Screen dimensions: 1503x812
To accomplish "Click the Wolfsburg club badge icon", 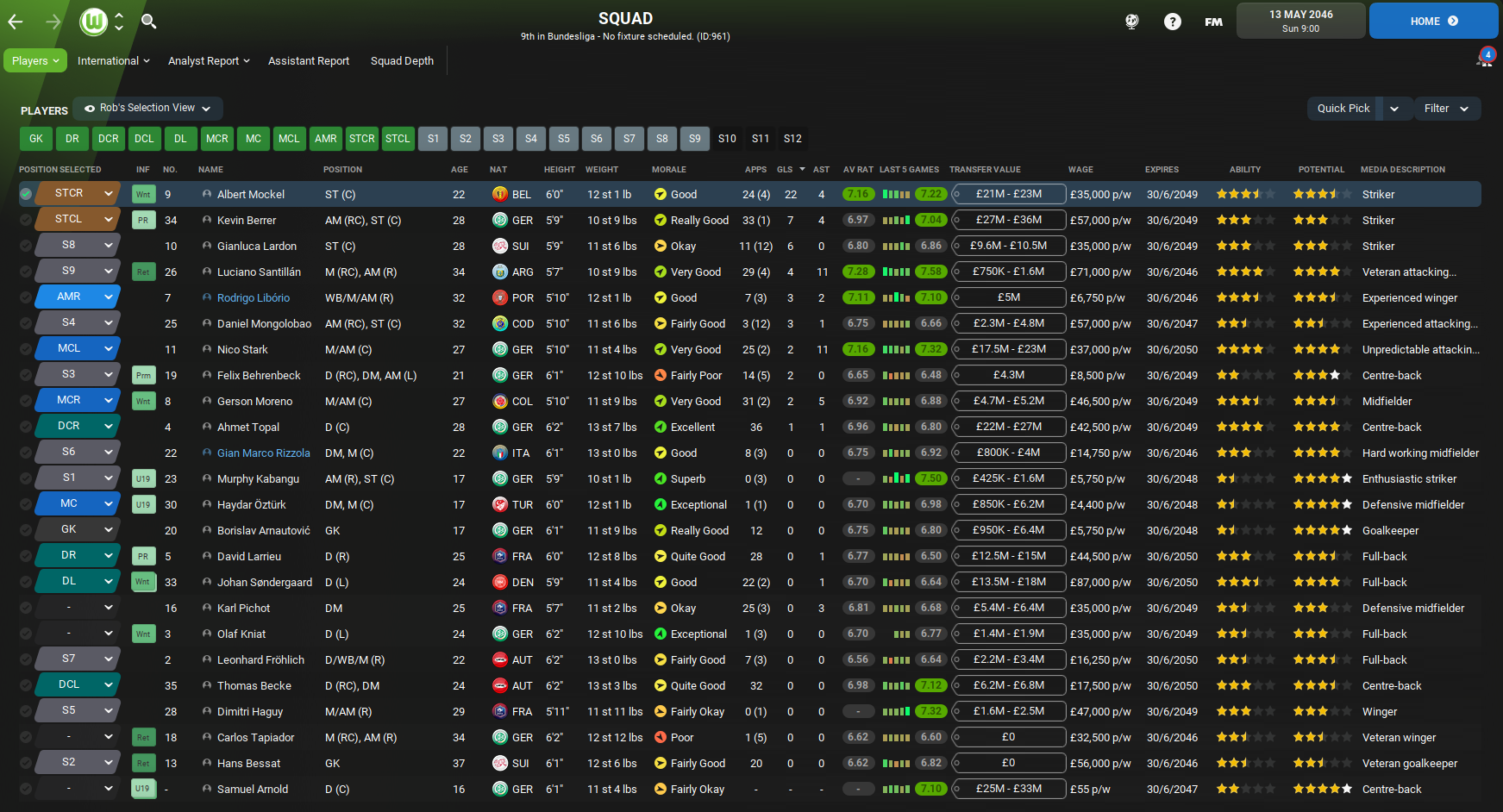I will tap(93, 22).
